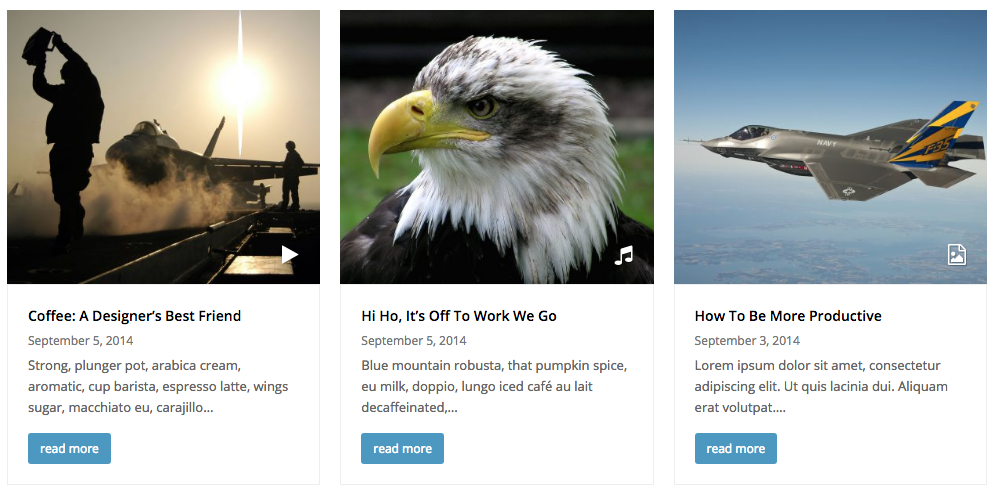Viewport: 992px width, 492px height.
Task: Open "How To Be More Productive" post title
Action: click(788, 316)
